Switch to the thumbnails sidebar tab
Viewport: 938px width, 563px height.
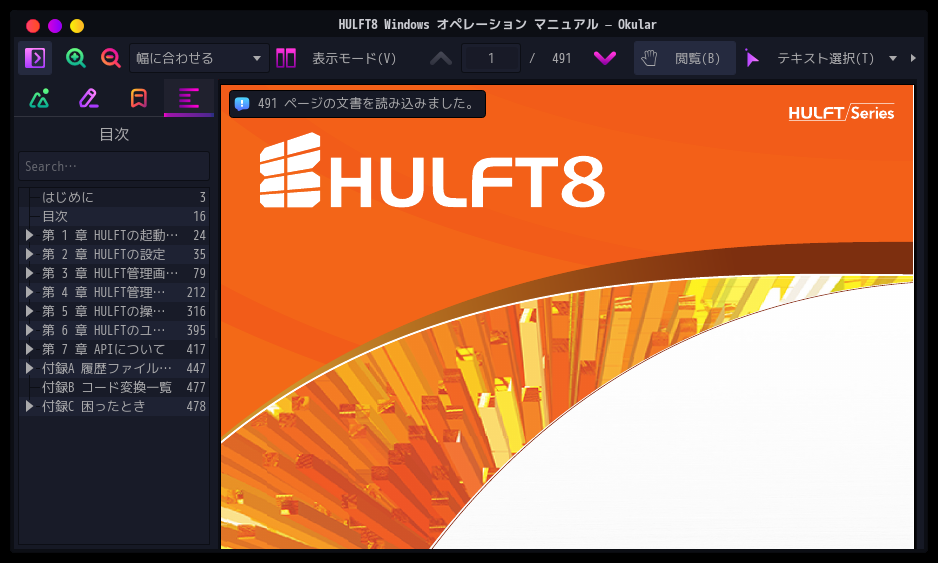click(39, 98)
